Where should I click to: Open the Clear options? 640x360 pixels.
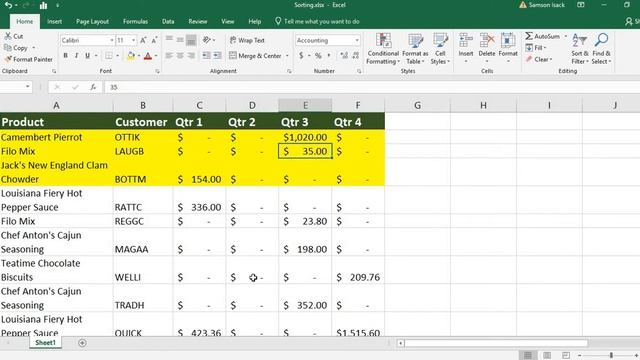(539, 60)
